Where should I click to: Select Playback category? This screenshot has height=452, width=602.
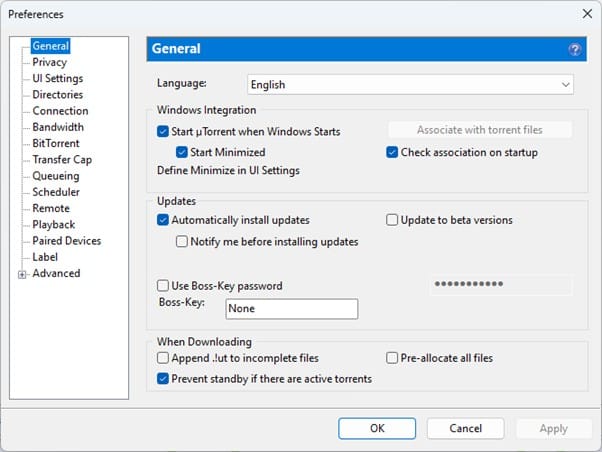pos(54,225)
